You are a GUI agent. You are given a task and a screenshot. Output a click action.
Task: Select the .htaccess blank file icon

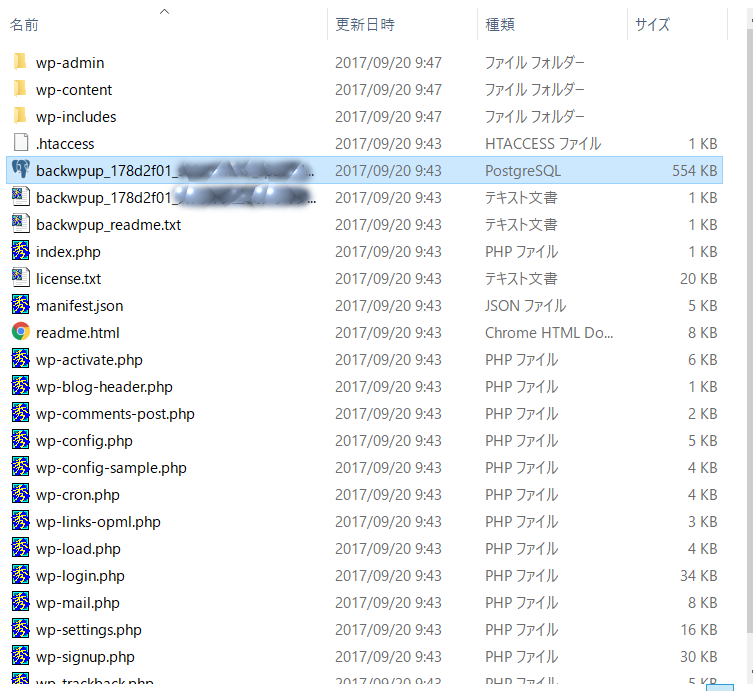pyautogui.click(x=21, y=144)
